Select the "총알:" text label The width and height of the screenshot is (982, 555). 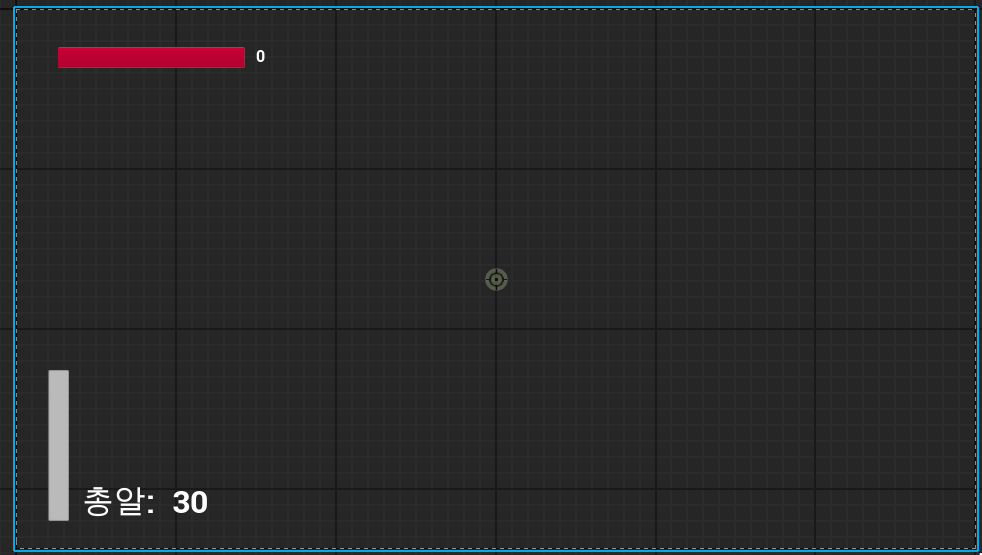click(x=119, y=502)
